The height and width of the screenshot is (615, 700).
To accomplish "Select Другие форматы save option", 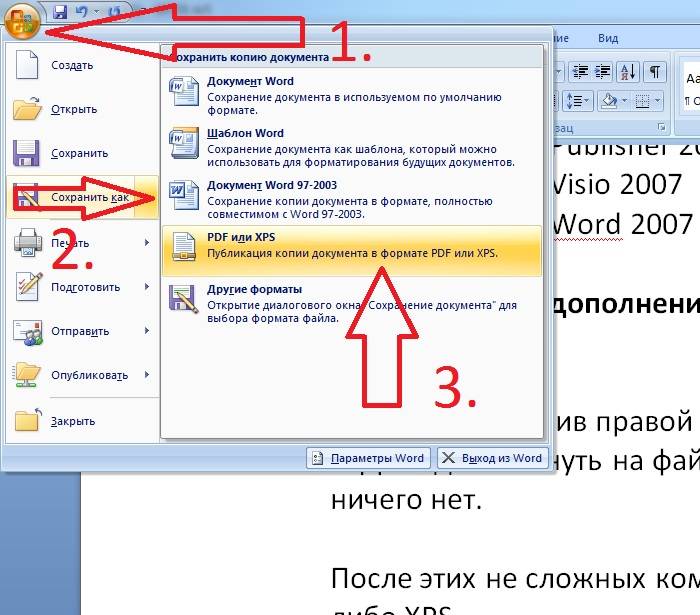I will coord(352,303).
